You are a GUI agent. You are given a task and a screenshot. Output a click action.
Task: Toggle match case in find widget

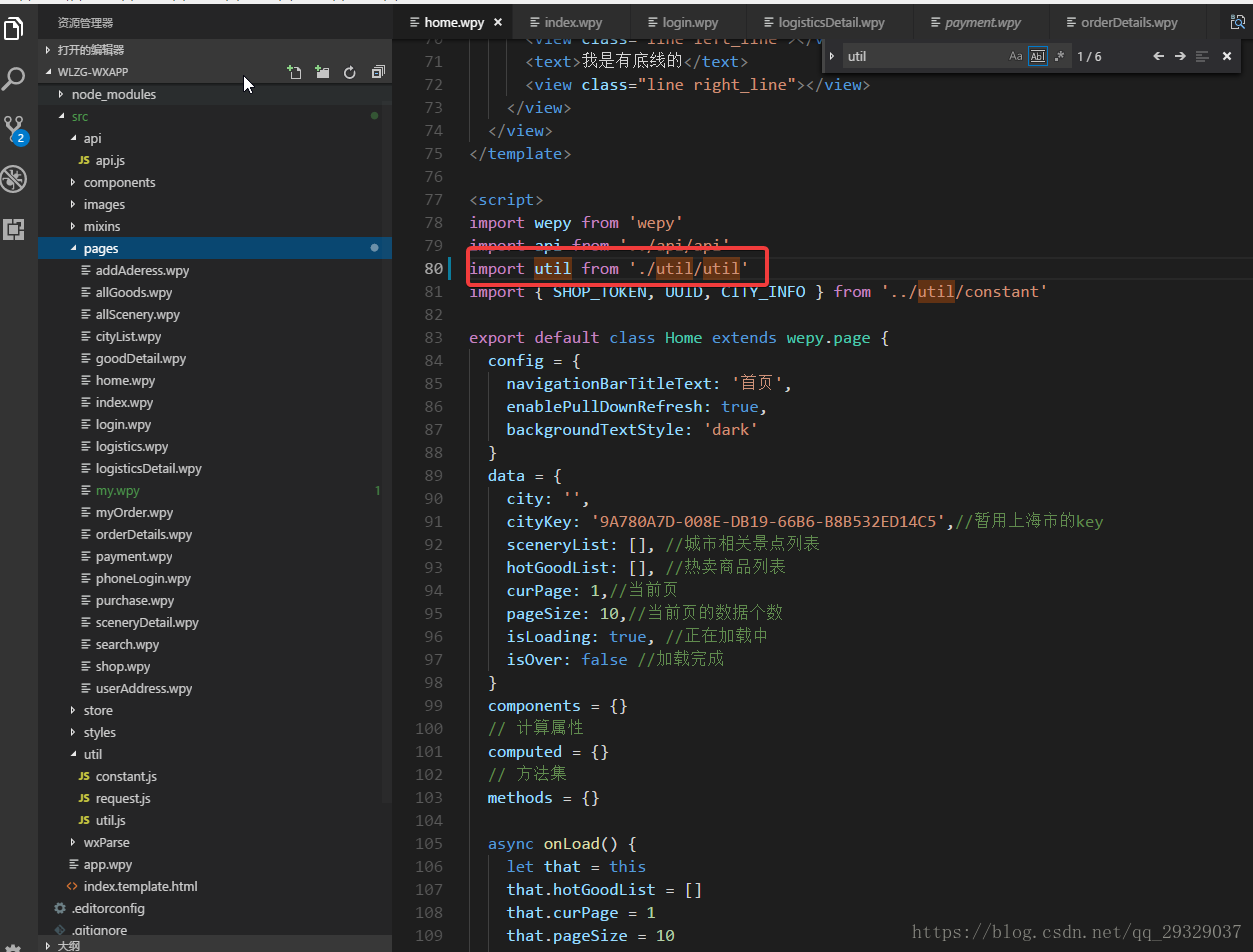tap(1016, 56)
